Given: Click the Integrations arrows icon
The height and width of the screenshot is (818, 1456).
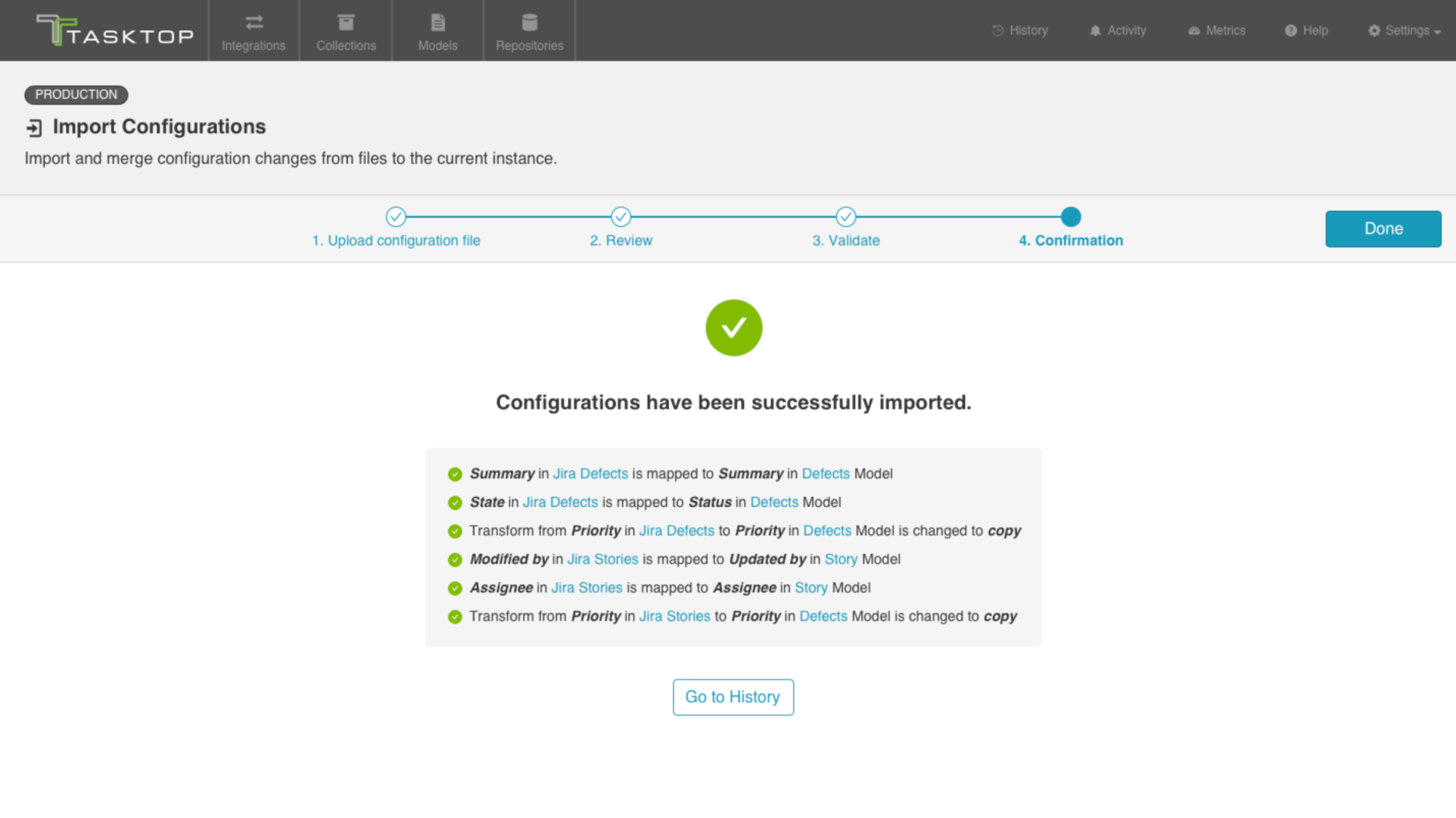Looking at the screenshot, I should pyautogui.click(x=254, y=23).
